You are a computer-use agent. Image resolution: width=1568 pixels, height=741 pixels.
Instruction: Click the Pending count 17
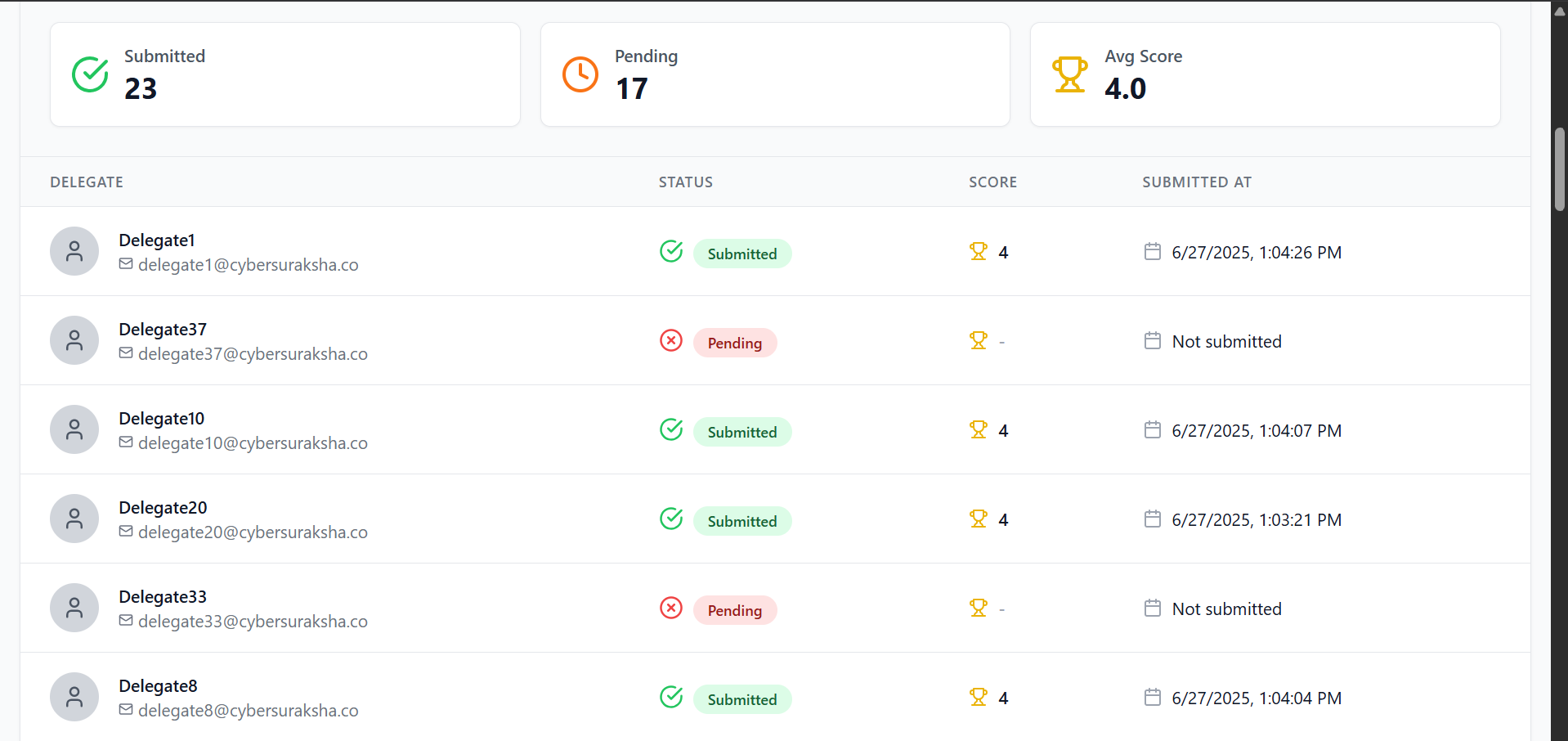[631, 88]
